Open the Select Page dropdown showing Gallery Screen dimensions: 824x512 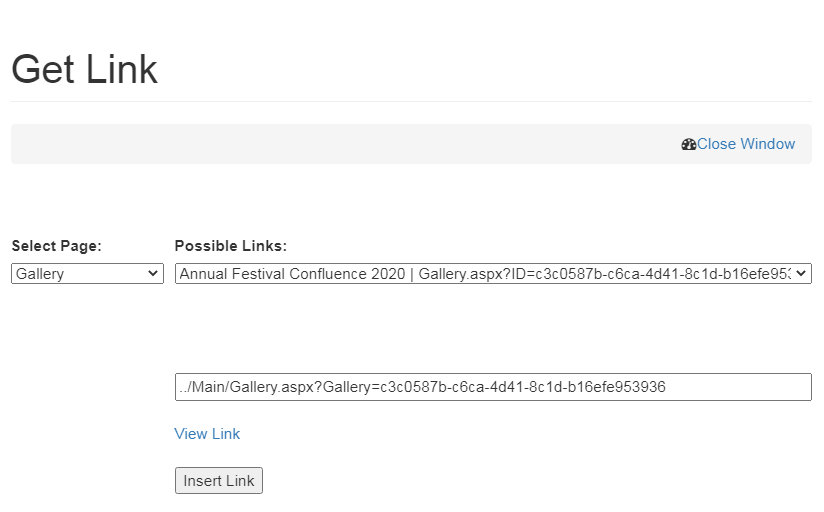click(87, 274)
